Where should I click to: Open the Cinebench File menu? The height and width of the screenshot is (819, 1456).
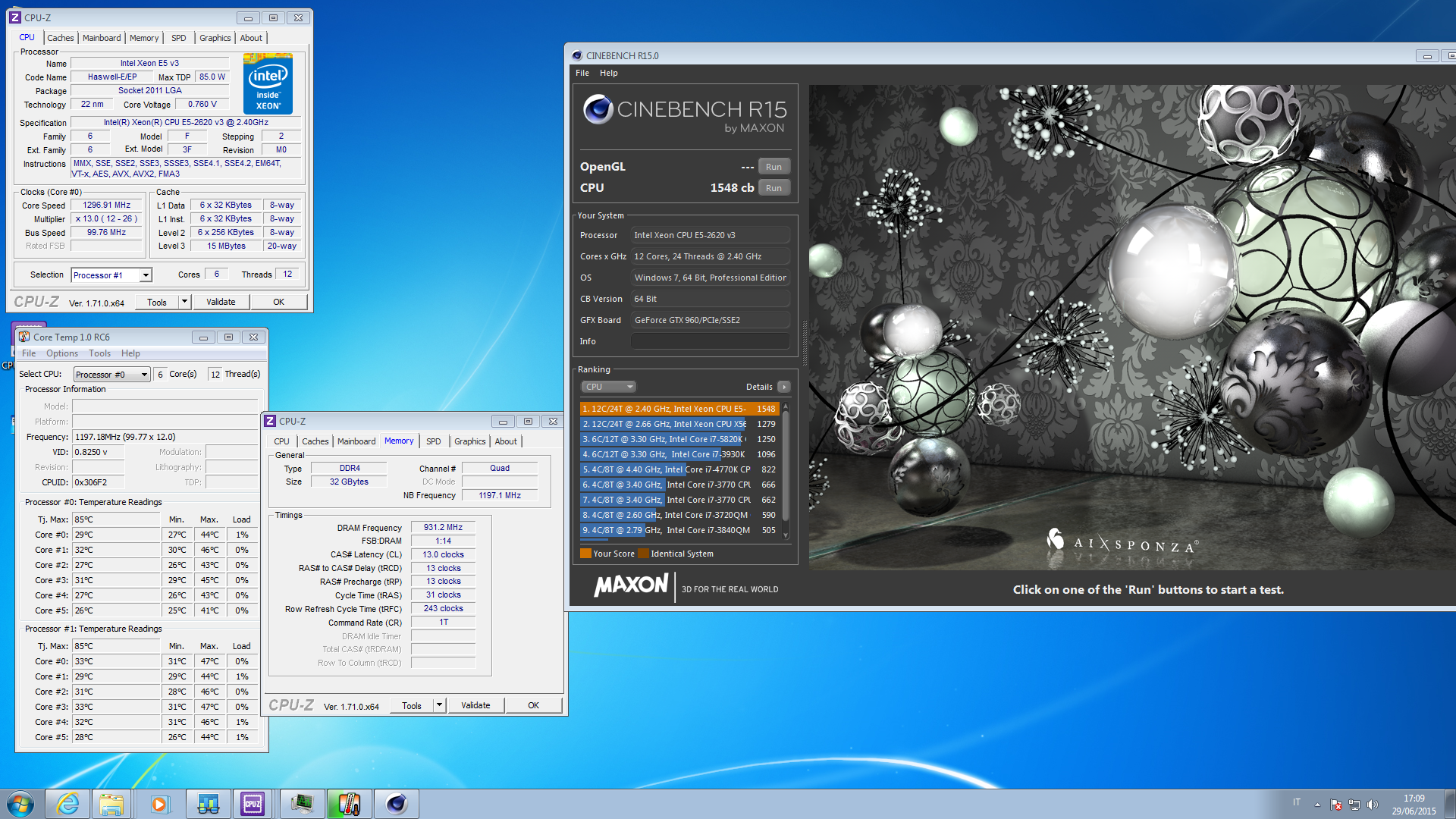pos(582,73)
